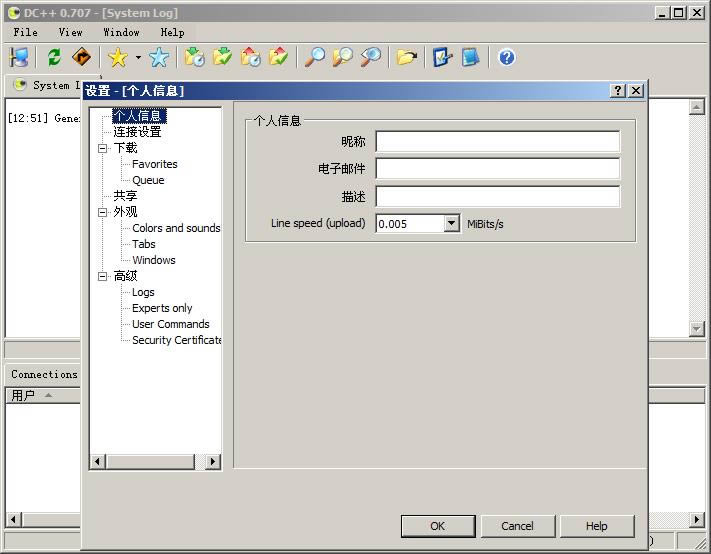Select 连接设置 in settings tree
This screenshot has width=711, height=554.
(x=137, y=132)
